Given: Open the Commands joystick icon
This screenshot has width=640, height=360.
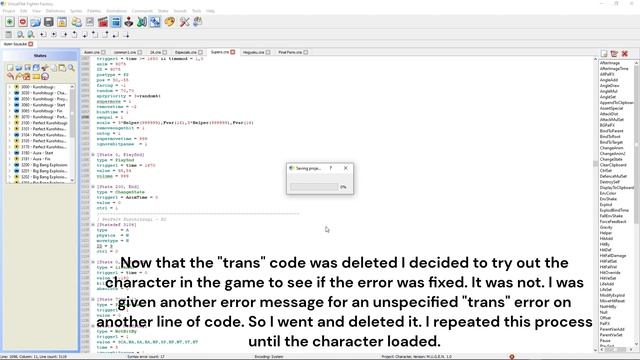Looking at the screenshot, I should pyautogui.click(x=129, y=22).
